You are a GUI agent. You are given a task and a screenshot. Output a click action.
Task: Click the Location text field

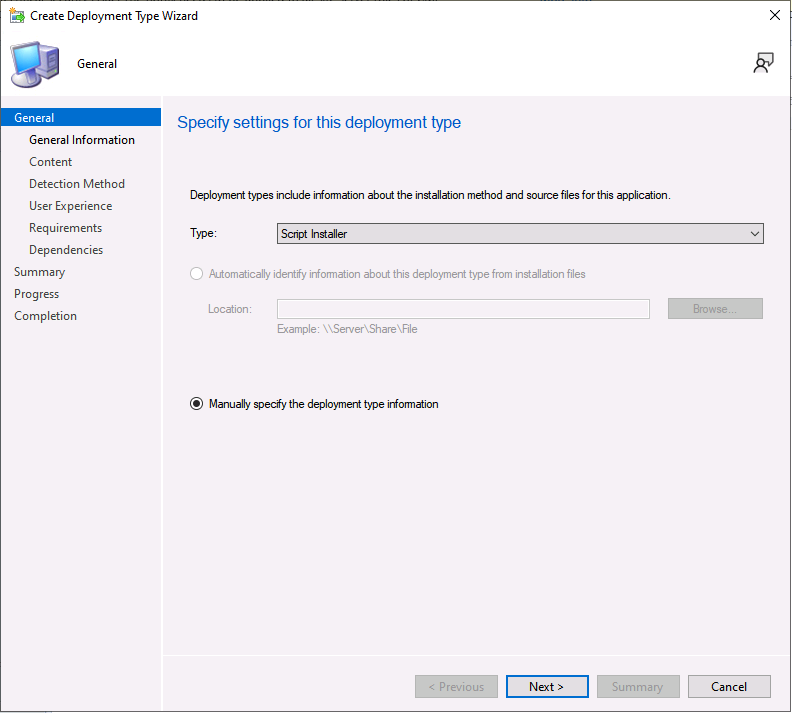coord(463,309)
